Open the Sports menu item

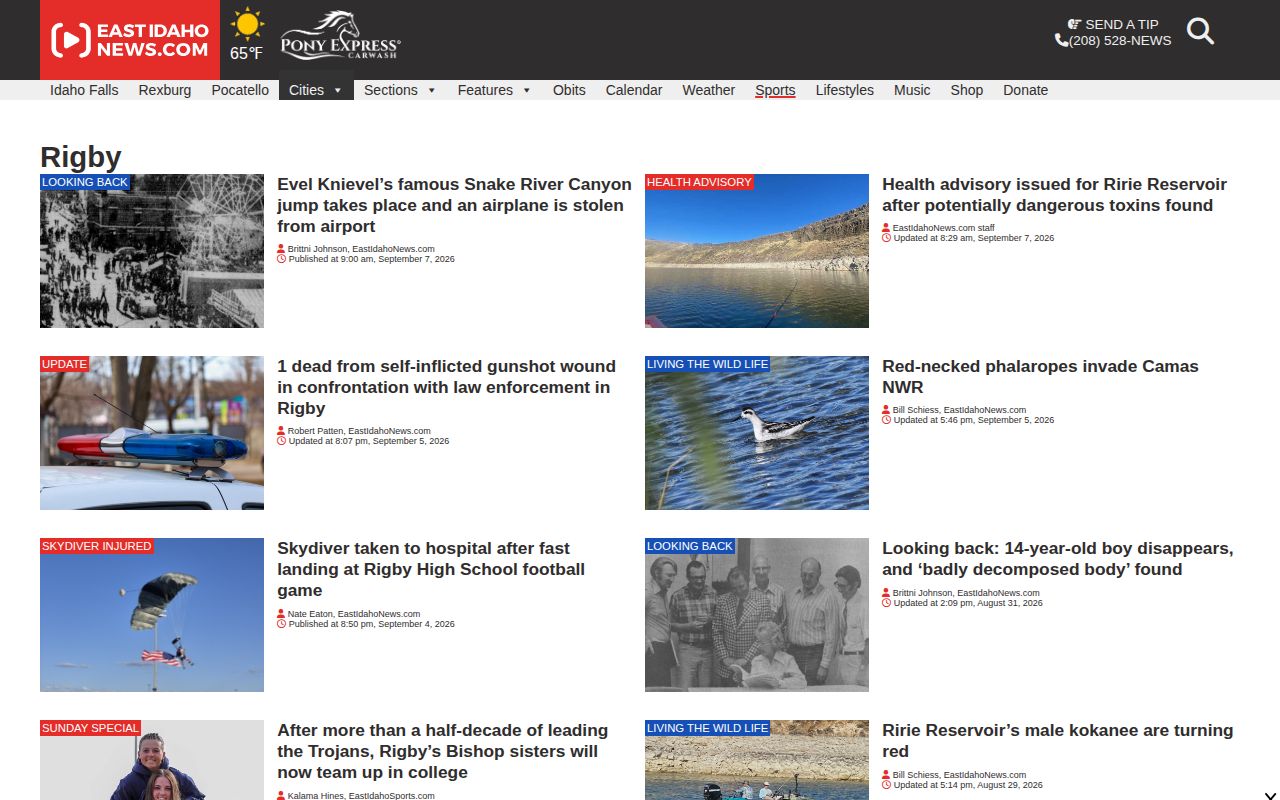point(775,90)
